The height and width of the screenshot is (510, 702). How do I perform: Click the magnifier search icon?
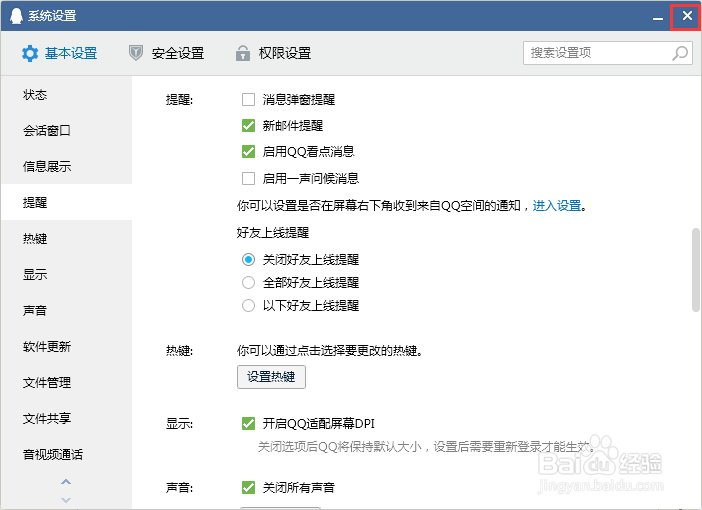point(680,53)
